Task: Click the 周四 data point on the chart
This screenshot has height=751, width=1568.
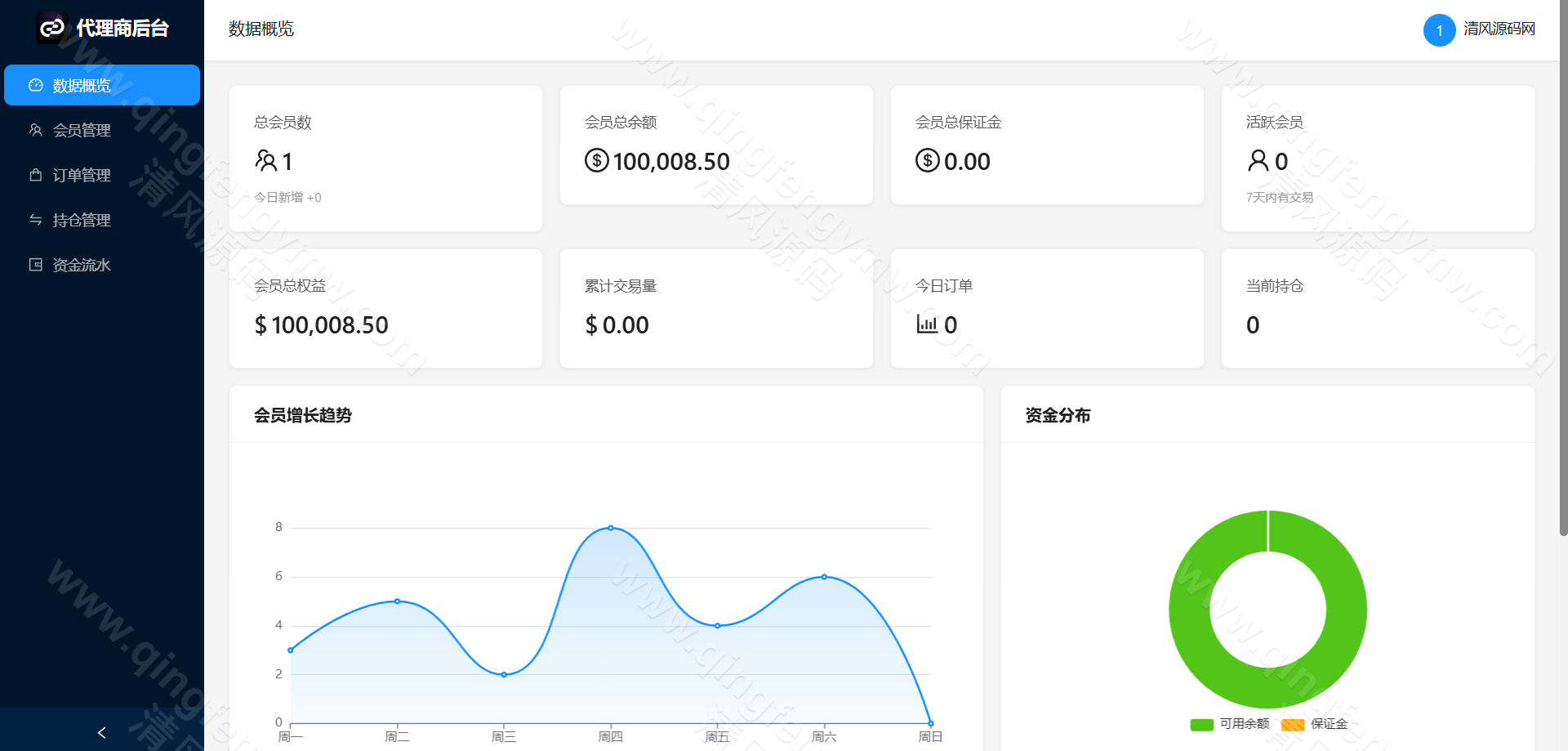Action: pyautogui.click(x=611, y=527)
